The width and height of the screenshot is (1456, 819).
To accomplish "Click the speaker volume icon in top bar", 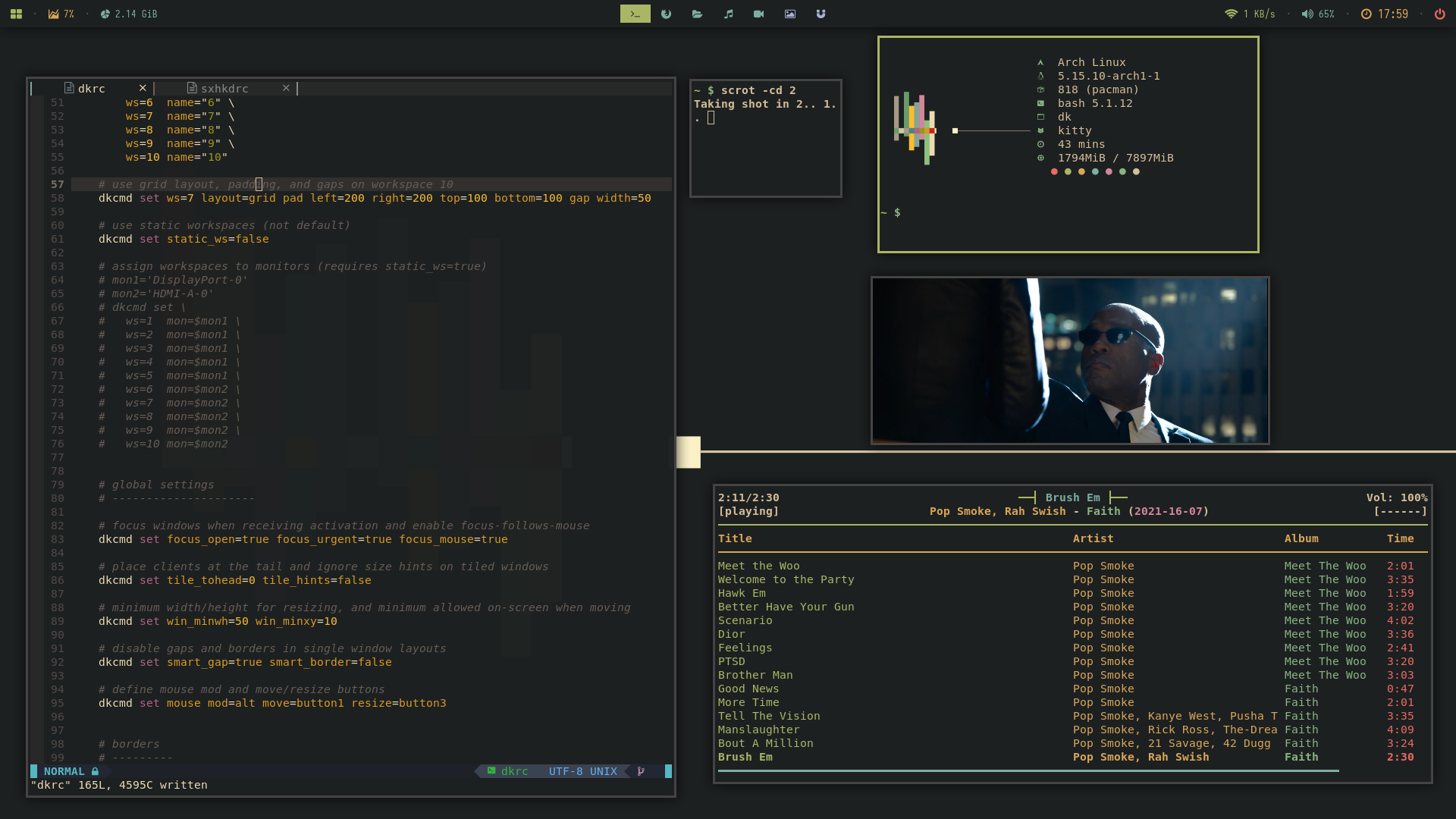I will pos(1307,14).
